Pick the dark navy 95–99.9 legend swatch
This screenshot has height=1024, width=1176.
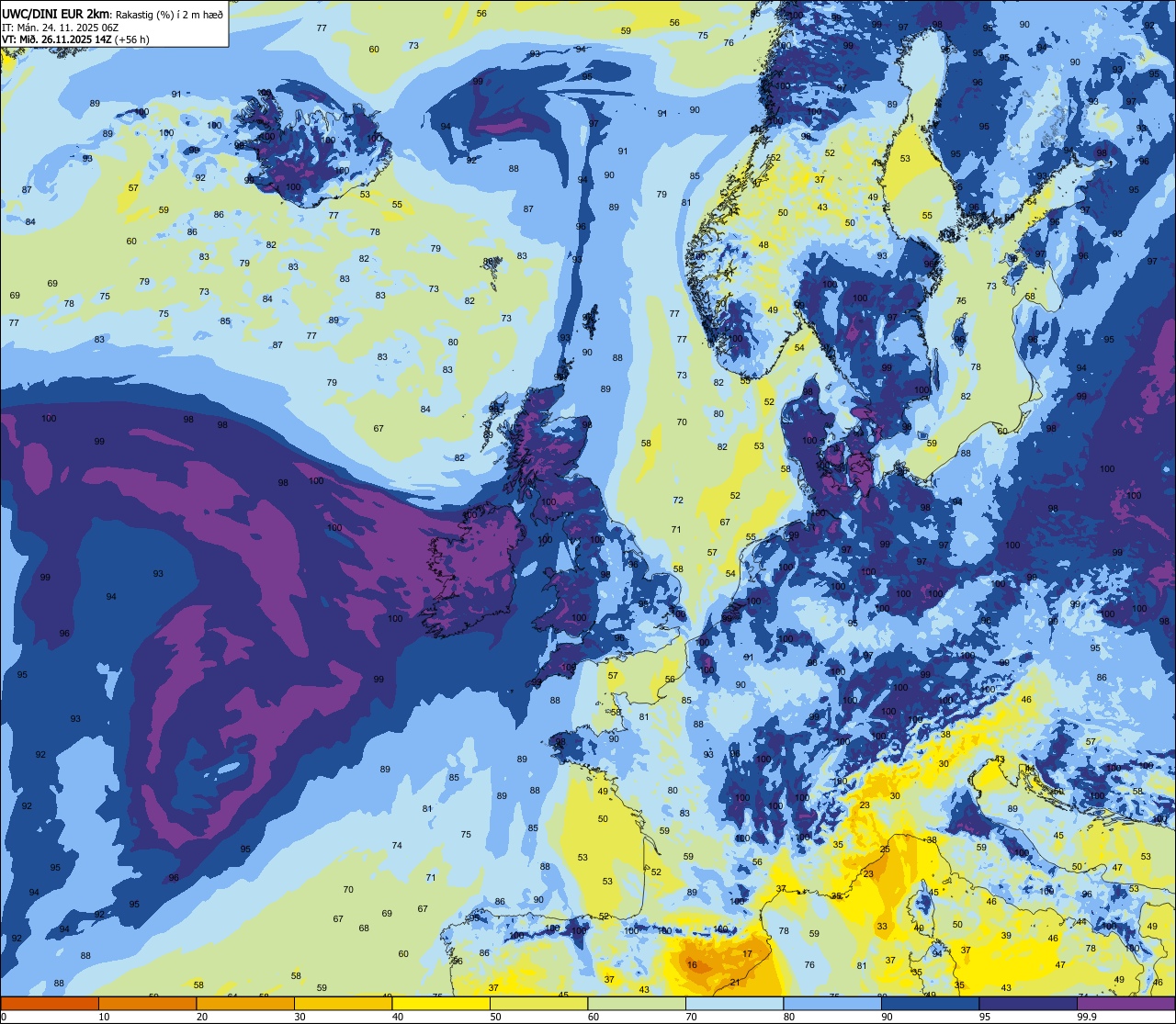[1028, 1003]
